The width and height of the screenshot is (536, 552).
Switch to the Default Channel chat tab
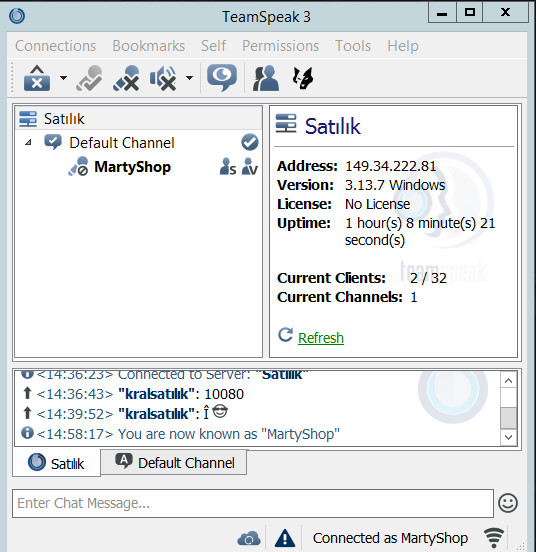click(174, 463)
